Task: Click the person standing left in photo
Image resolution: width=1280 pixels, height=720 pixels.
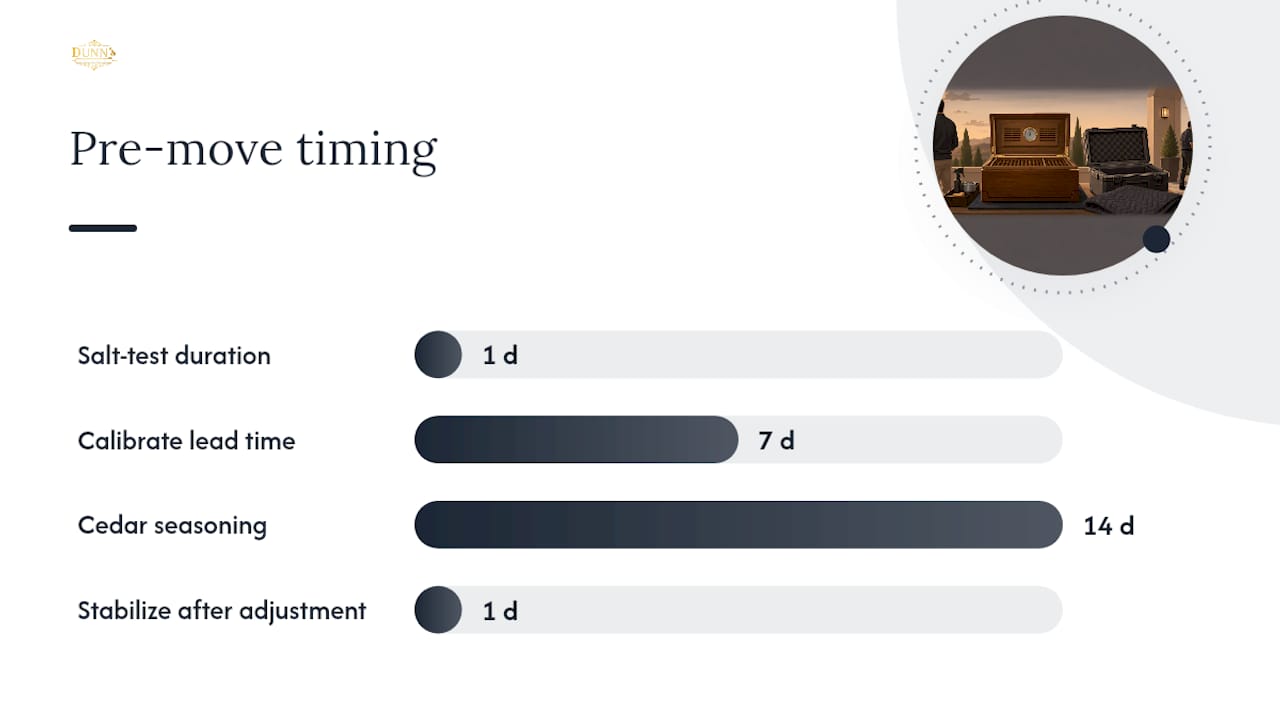Action: pyautogui.click(x=945, y=145)
